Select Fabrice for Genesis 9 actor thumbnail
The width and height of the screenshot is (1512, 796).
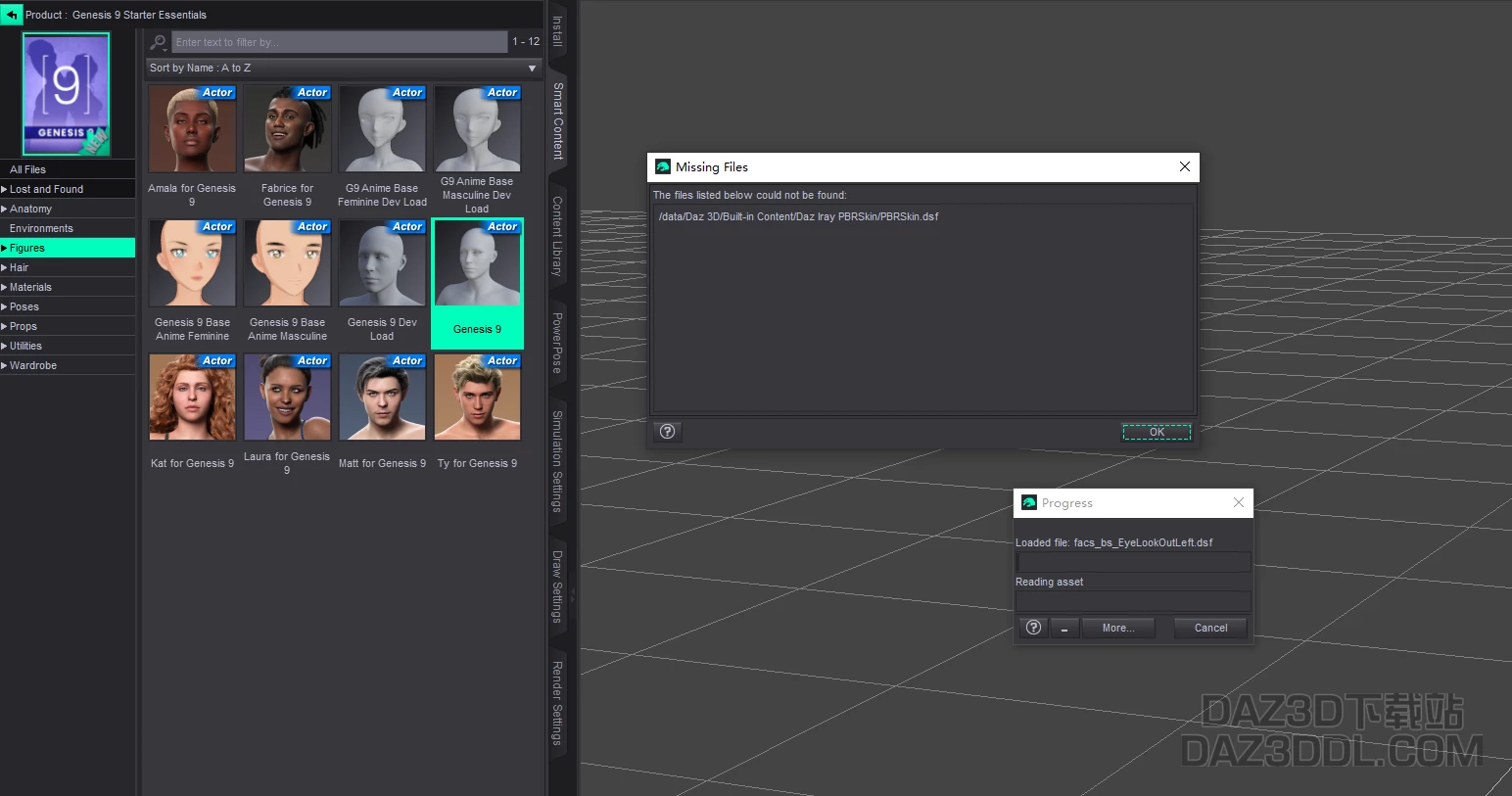point(287,129)
